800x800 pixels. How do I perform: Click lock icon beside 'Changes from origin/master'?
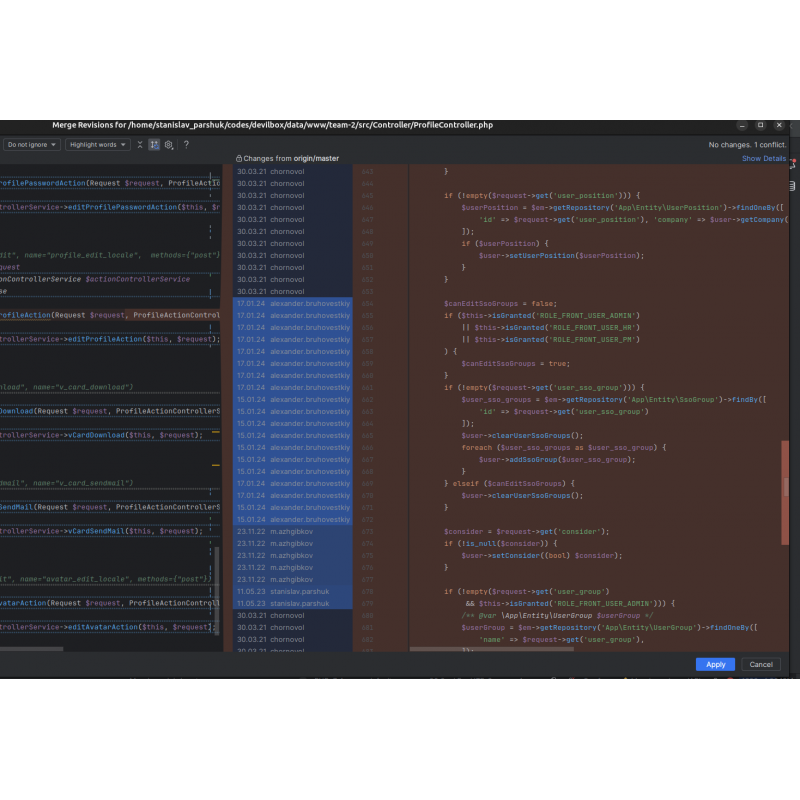click(239, 159)
